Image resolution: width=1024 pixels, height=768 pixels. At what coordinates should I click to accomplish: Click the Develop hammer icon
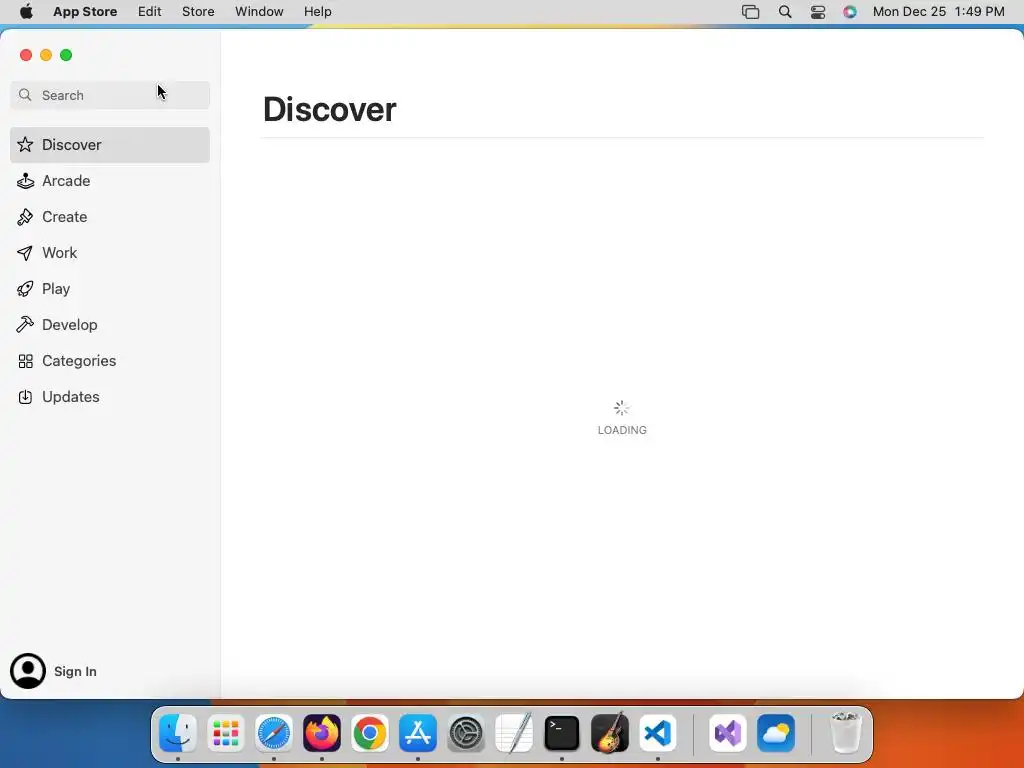(x=25, y=325)
